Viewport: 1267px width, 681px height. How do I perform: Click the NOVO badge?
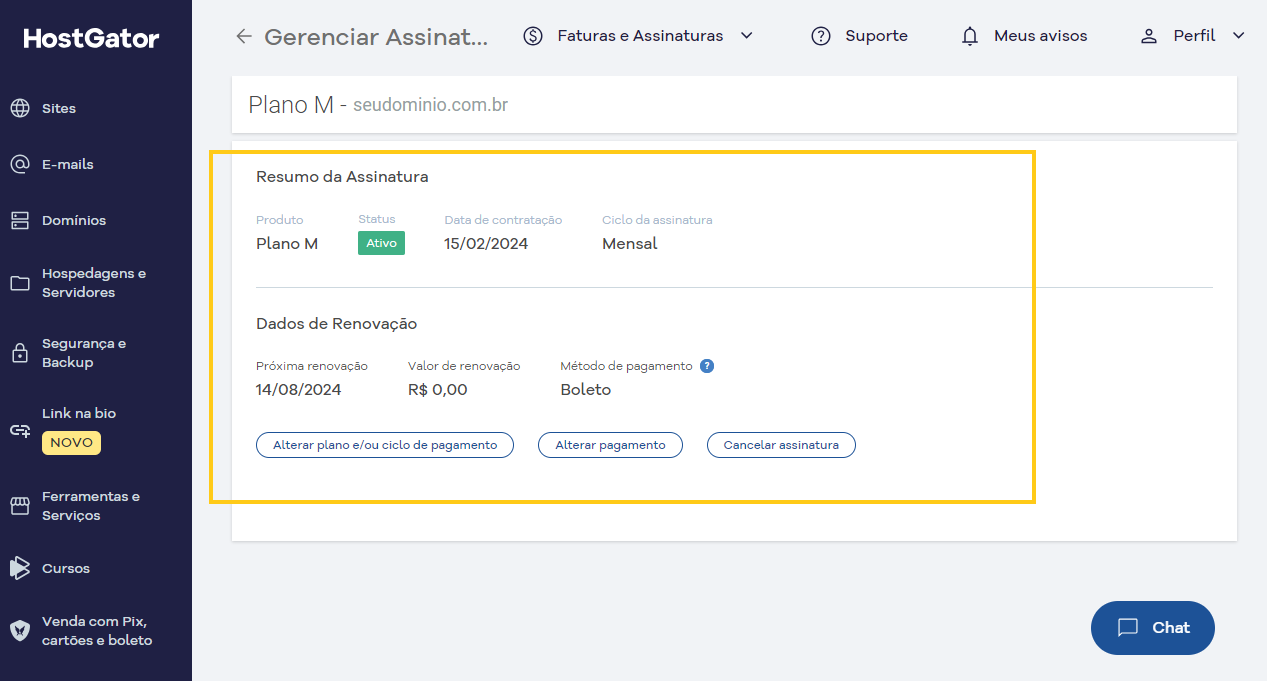pyautogui.click(x=71, y=442)
